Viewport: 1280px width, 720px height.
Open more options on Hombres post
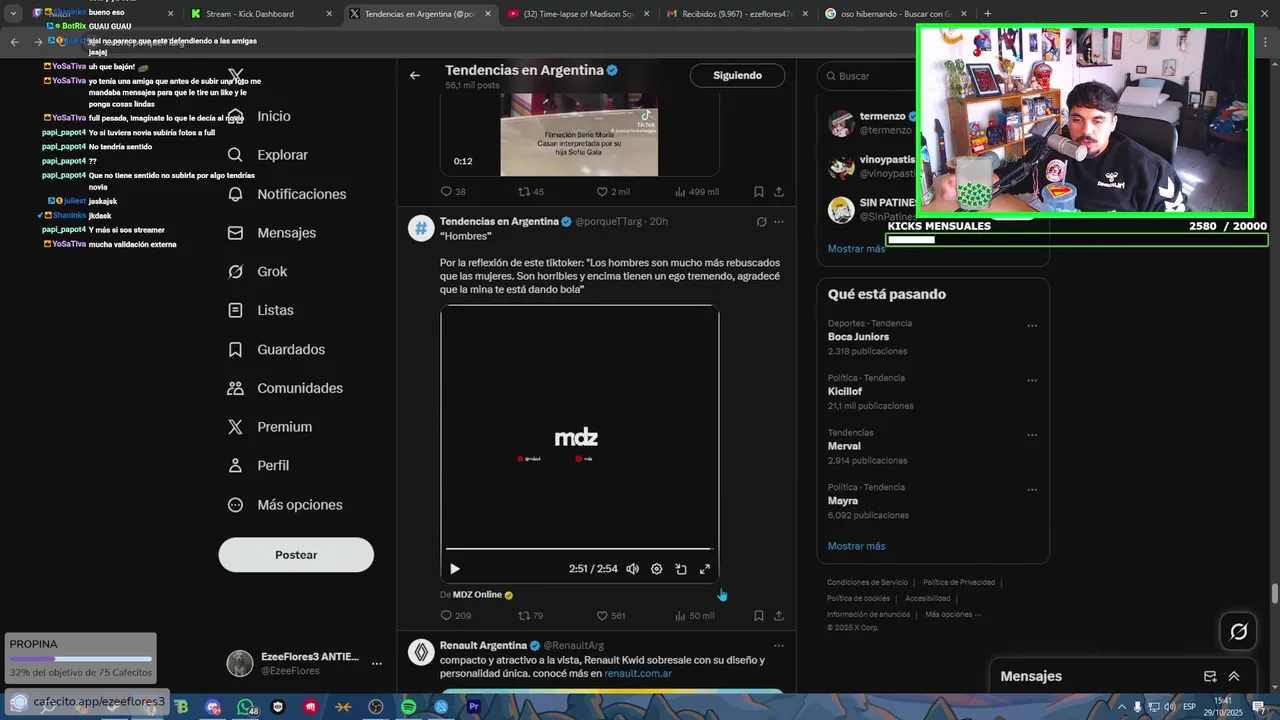779,222
